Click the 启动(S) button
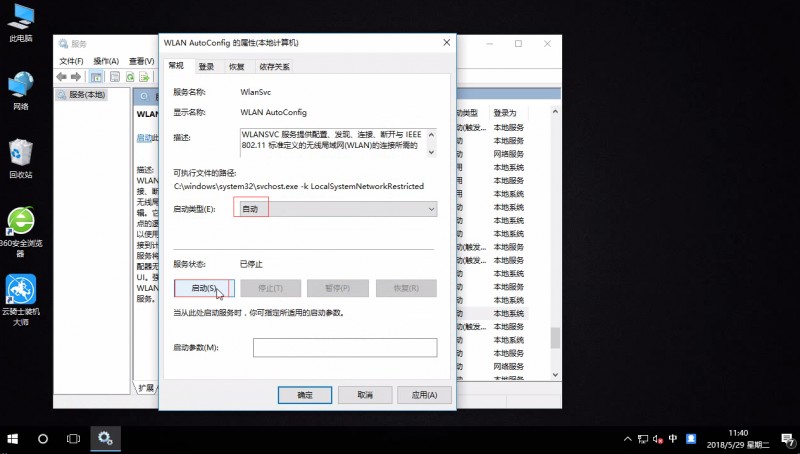The image size is (800, 454). [x=204, y=288]
